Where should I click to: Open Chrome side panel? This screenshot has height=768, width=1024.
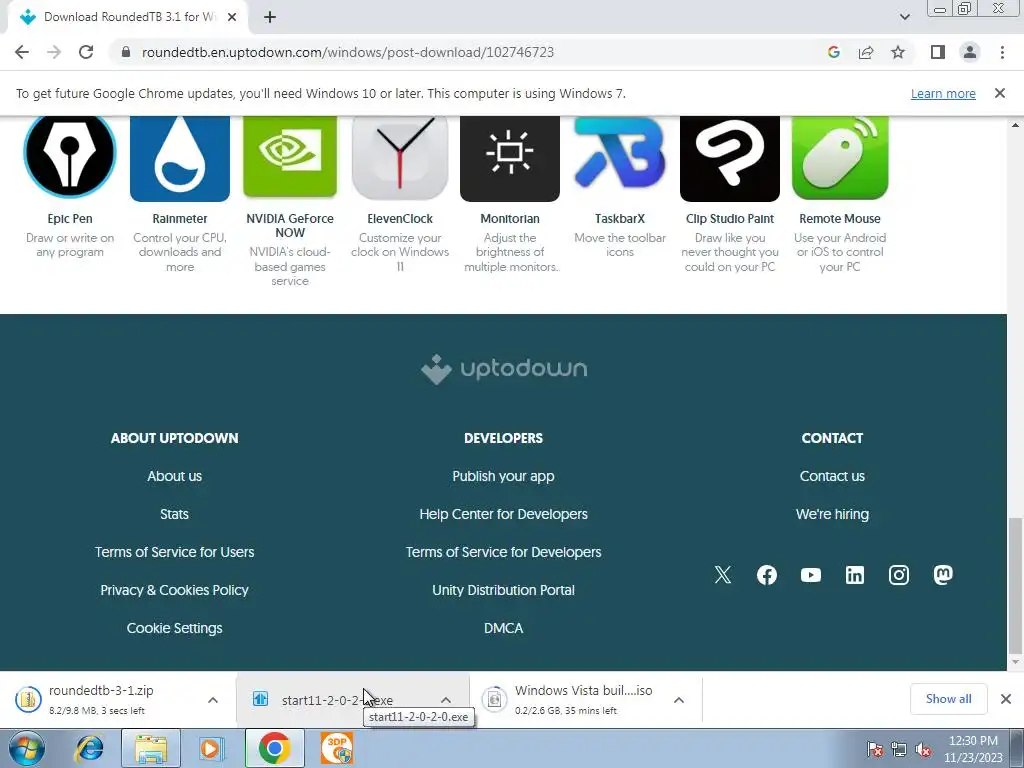pos(938,52)
